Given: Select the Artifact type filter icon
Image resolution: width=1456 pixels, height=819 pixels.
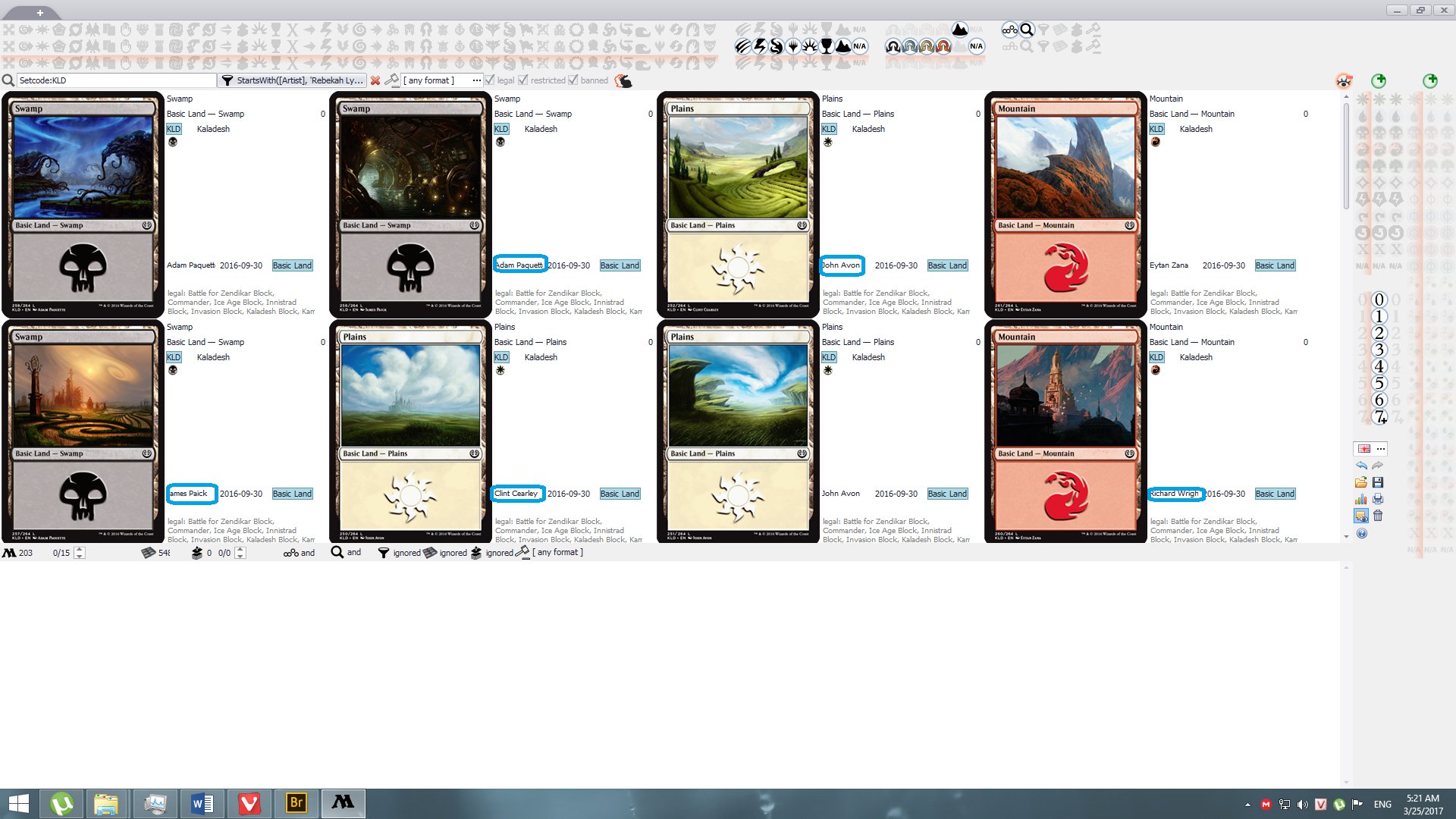Looking at the screenshot, I should click(x=827, y=46).
